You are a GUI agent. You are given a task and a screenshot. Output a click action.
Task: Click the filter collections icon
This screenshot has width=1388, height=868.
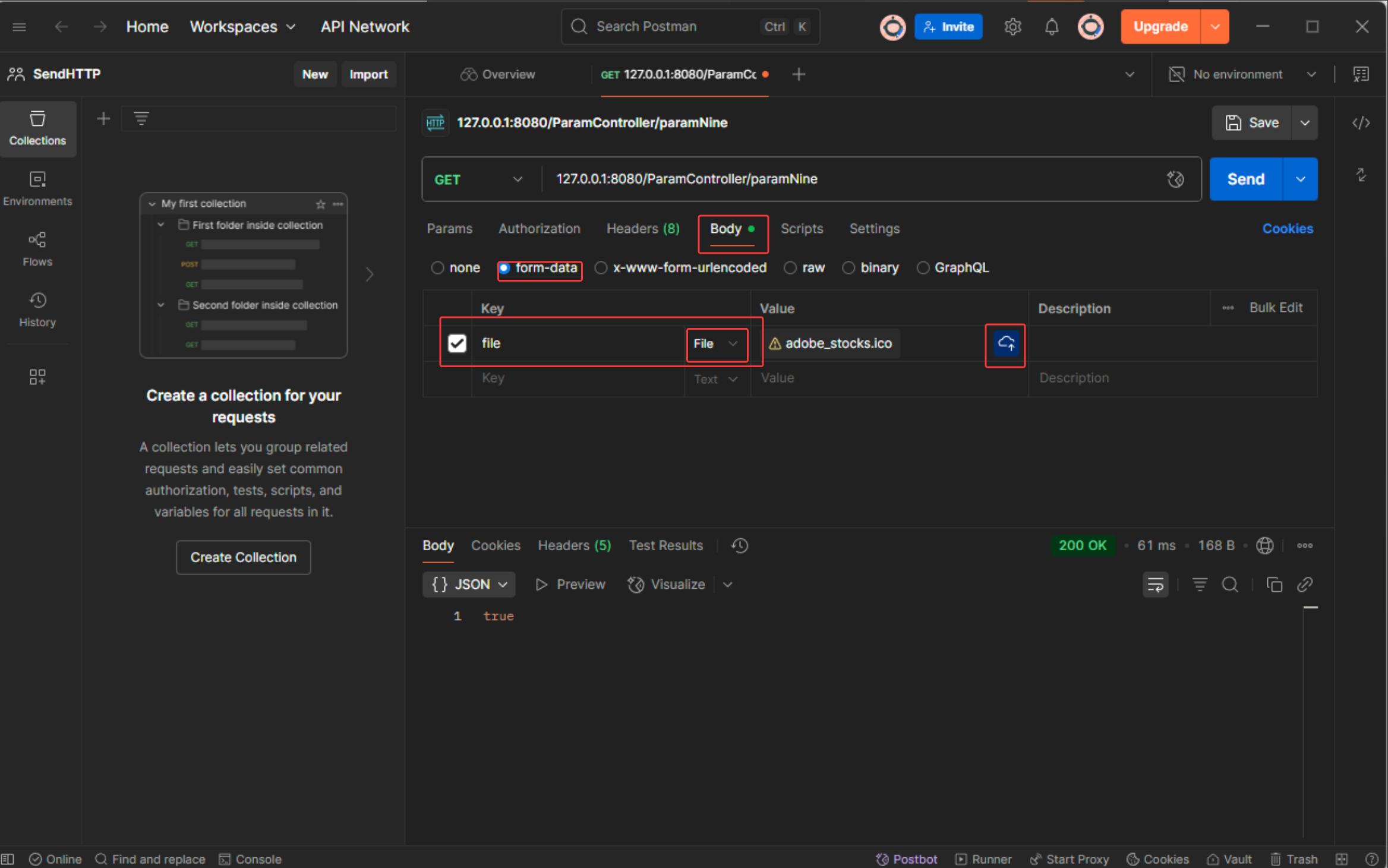[141, 119]
